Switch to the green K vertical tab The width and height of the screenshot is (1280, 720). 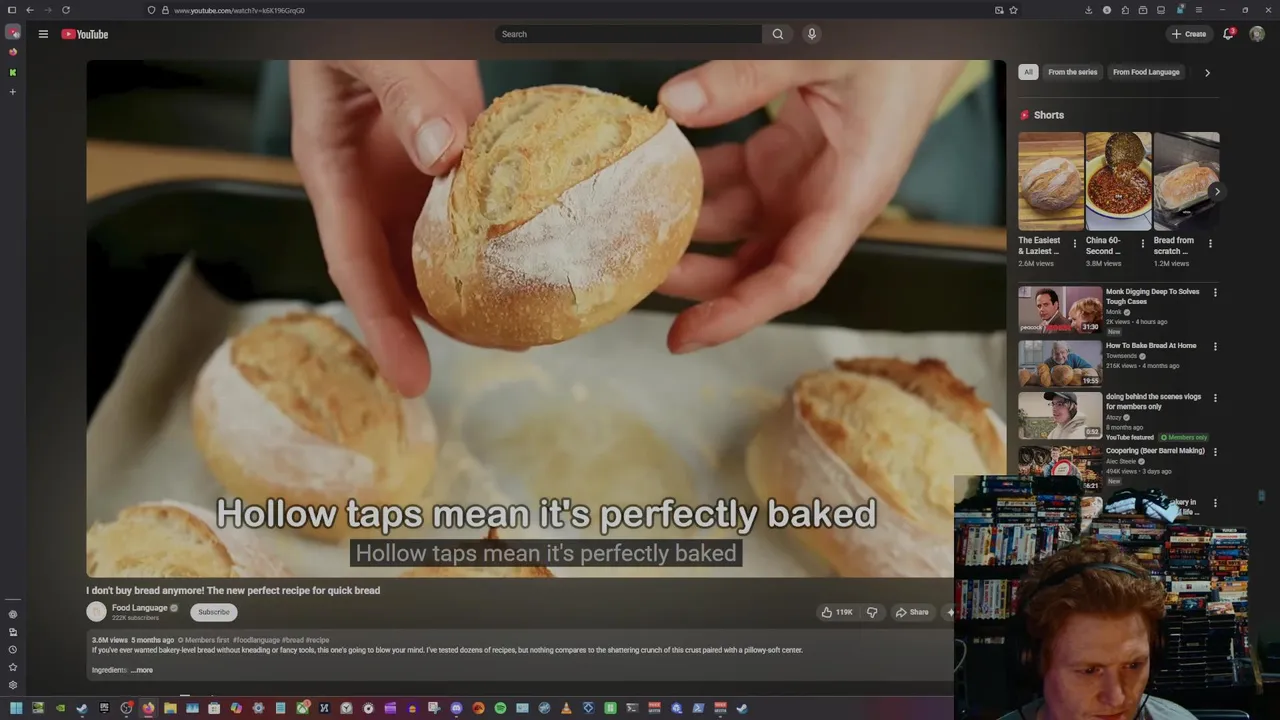[13, 72]
